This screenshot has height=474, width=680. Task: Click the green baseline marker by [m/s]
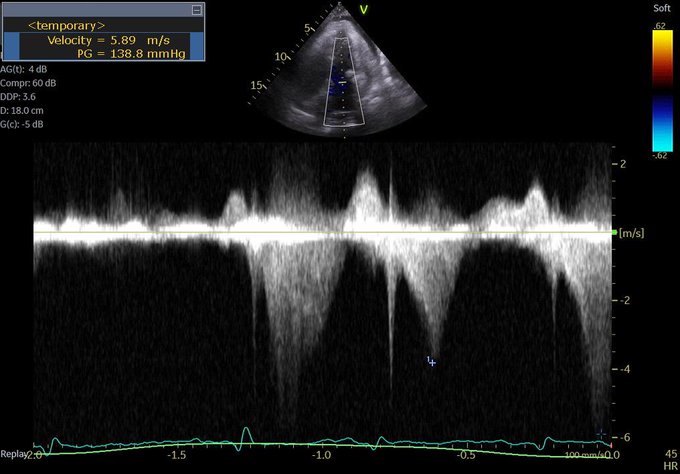coord(614,233)
